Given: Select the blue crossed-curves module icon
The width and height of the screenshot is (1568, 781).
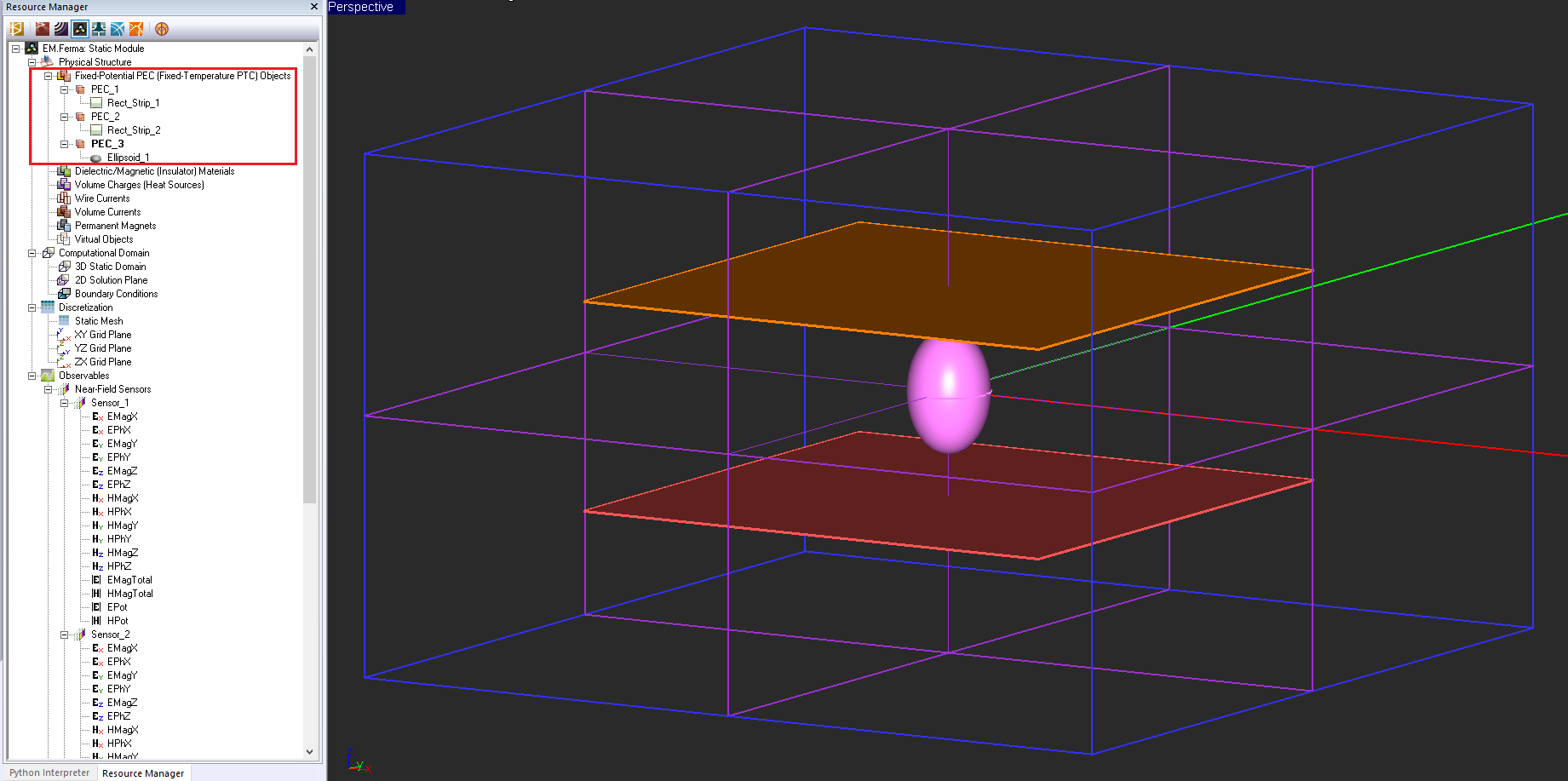Looking at the screenshot, I should click(118, 29).
